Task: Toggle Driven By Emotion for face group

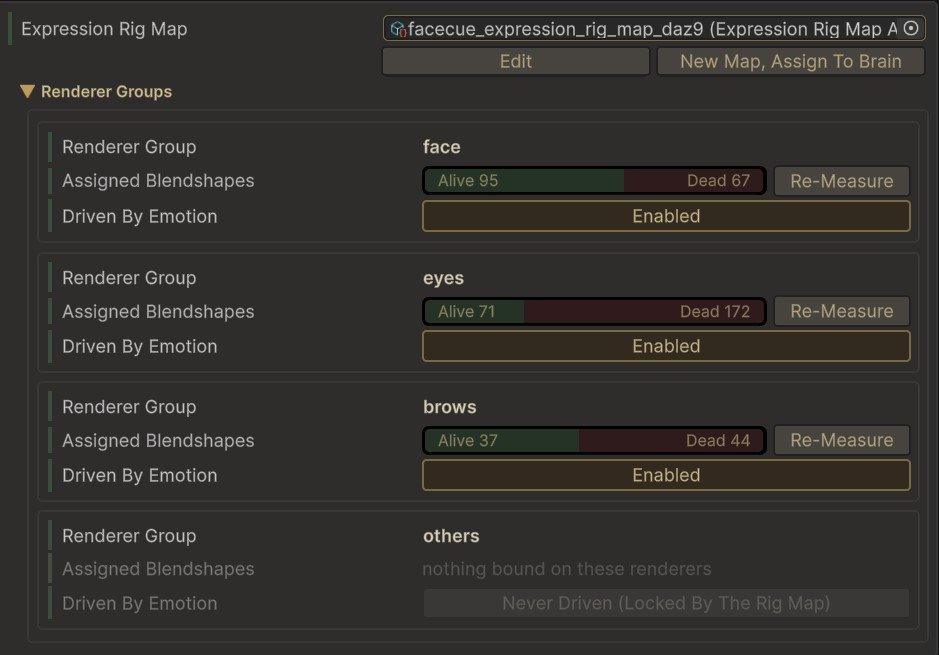Action: tap(666, 216)
